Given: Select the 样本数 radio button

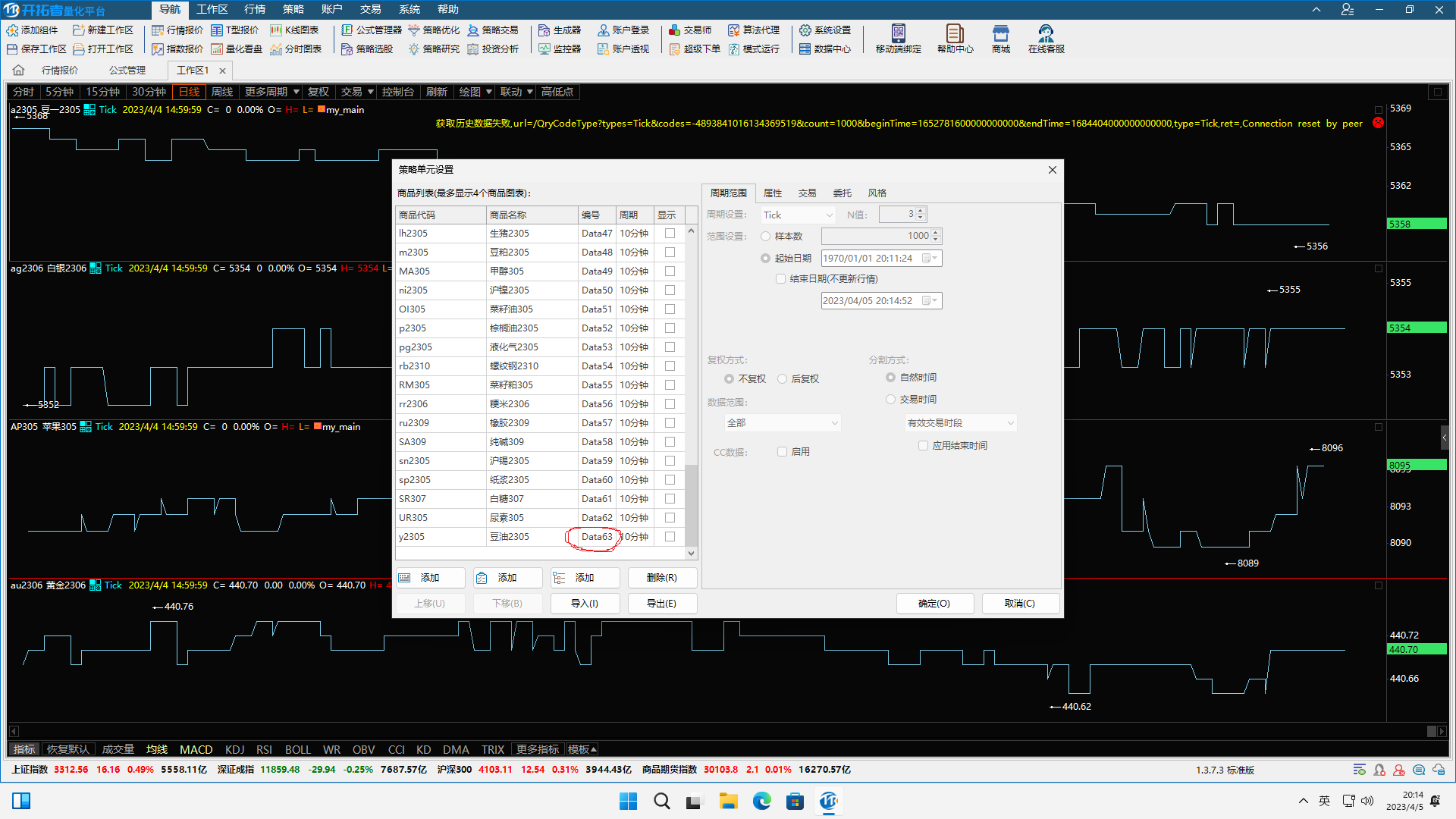Looking at the screenshot, I should click(x=765, y=237).
